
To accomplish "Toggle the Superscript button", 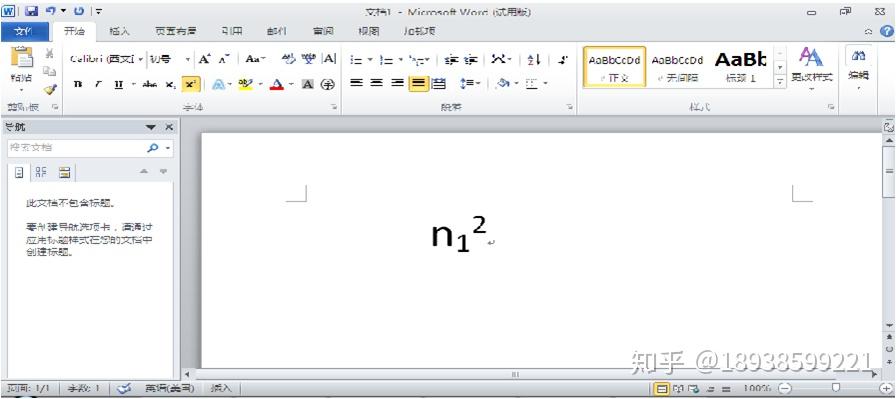I will click(190, 85).
